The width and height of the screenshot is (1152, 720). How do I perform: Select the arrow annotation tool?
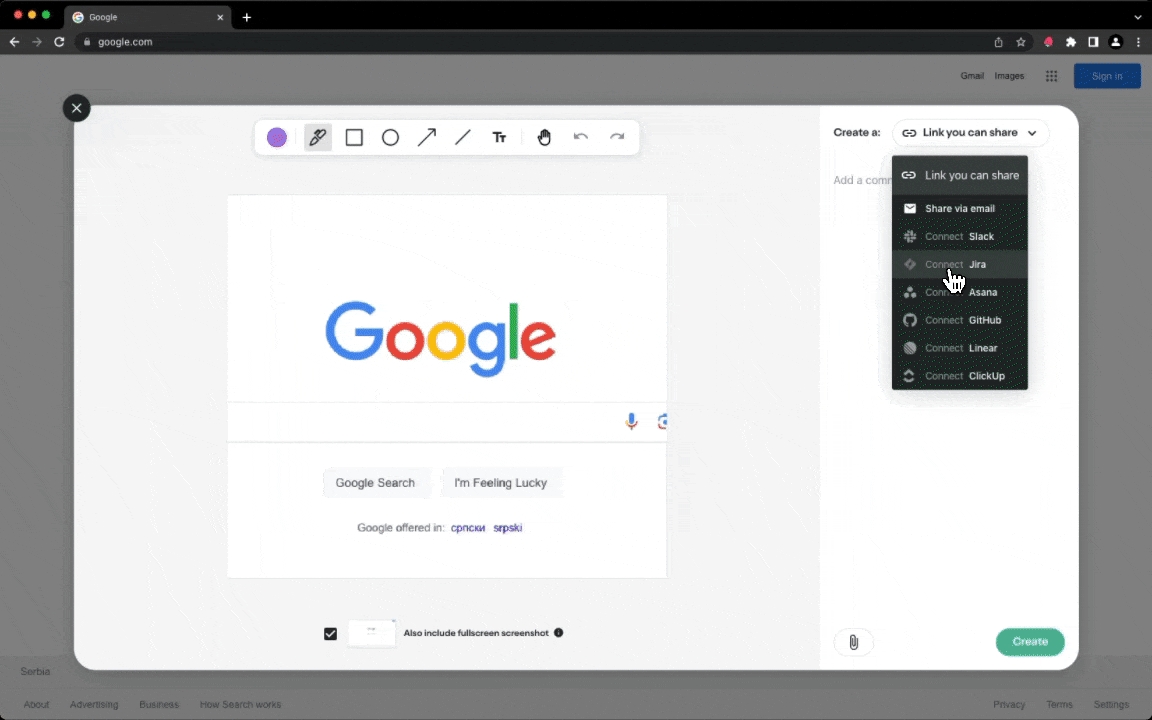[x=427, y=138]
